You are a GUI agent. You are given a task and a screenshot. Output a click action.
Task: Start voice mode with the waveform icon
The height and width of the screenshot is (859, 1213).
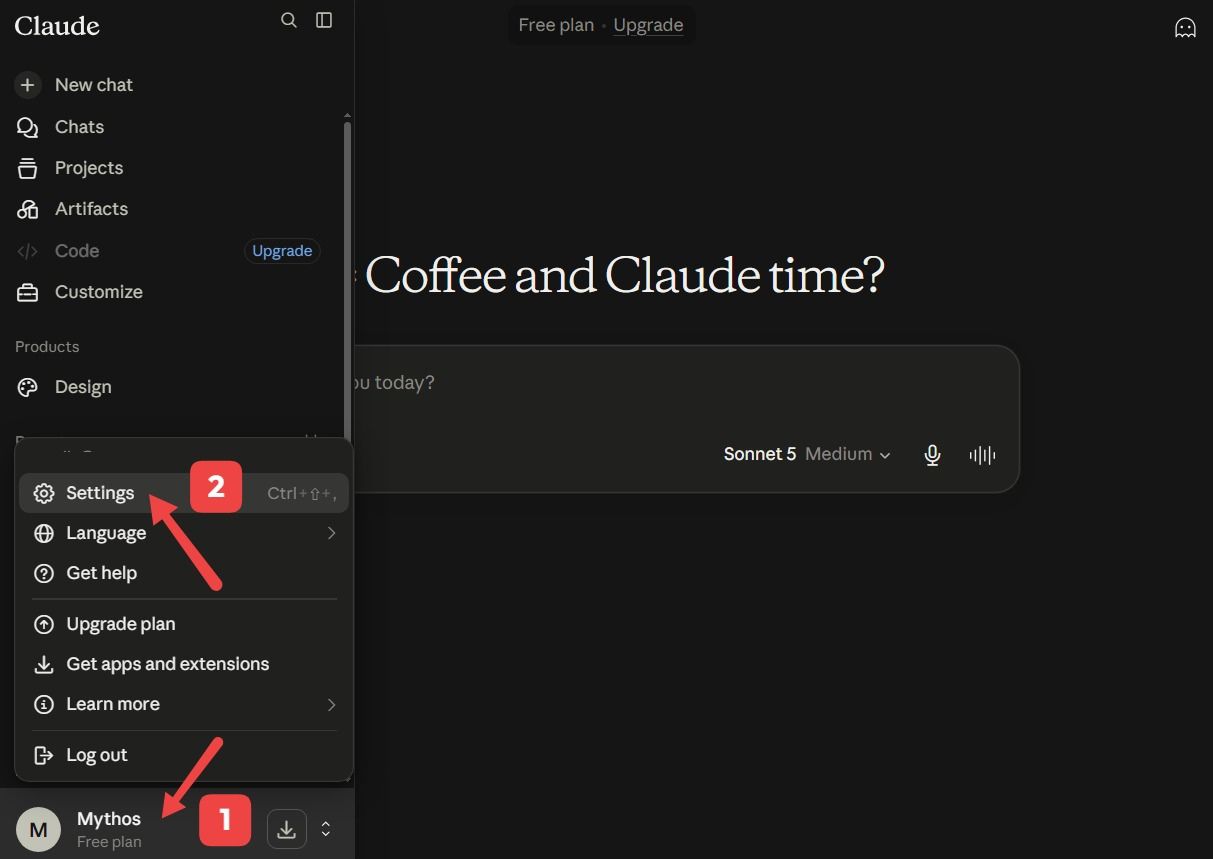click(x=982, y=455)
